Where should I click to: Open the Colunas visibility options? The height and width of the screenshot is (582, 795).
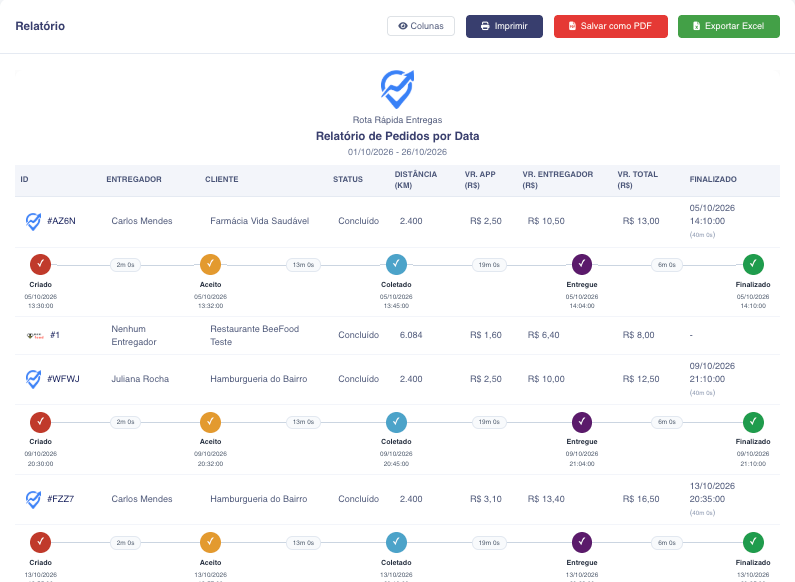pyautogui.click(x=420, y=26)
